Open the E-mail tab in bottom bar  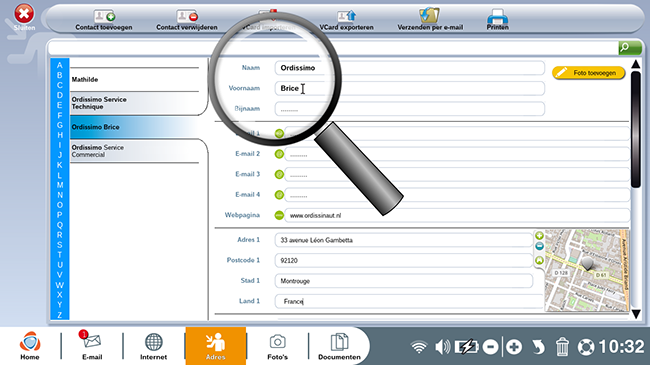92,345
